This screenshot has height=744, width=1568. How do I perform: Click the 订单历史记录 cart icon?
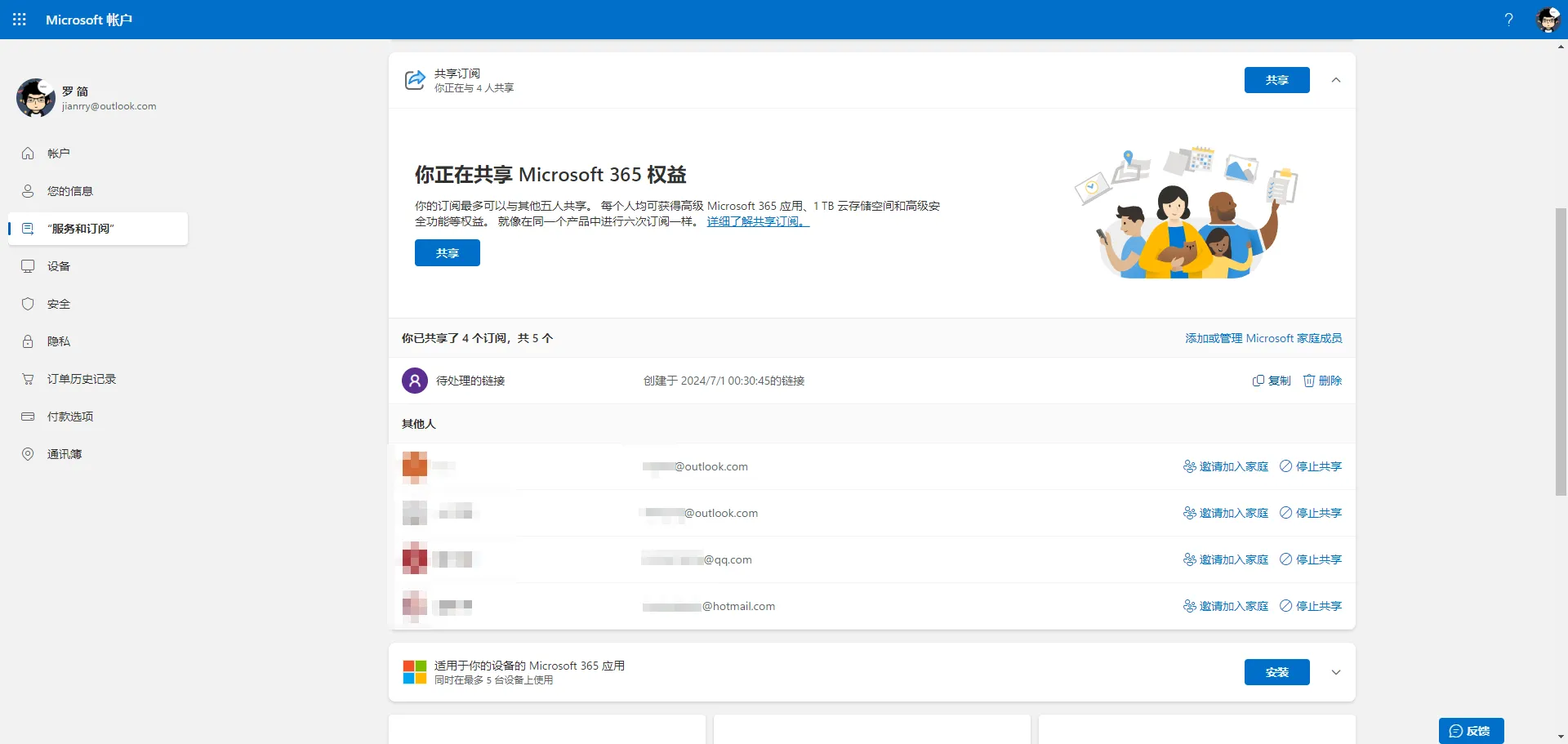(x=28, y=379)
